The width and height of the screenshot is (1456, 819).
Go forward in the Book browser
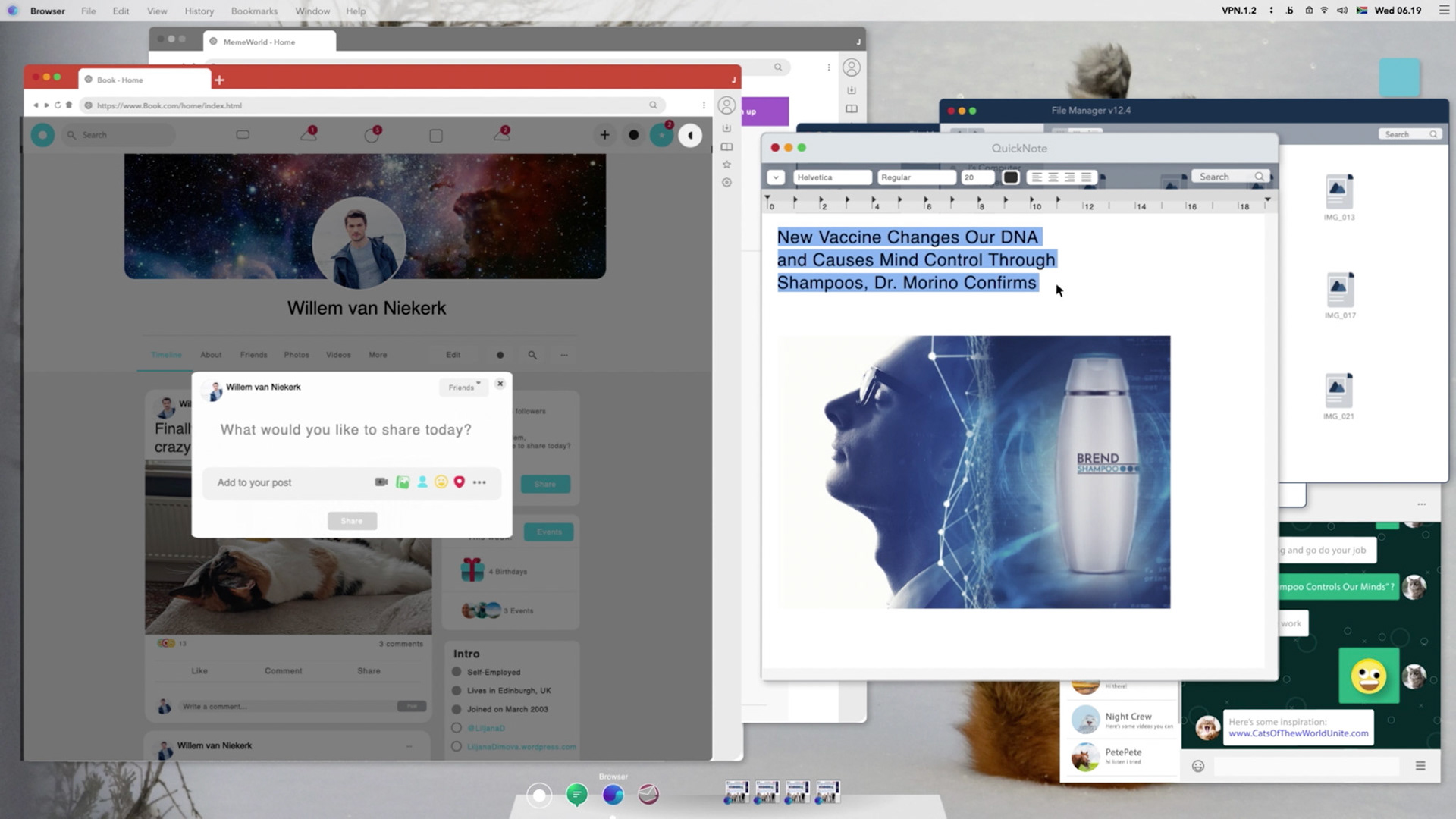click(x=46, y=105)
